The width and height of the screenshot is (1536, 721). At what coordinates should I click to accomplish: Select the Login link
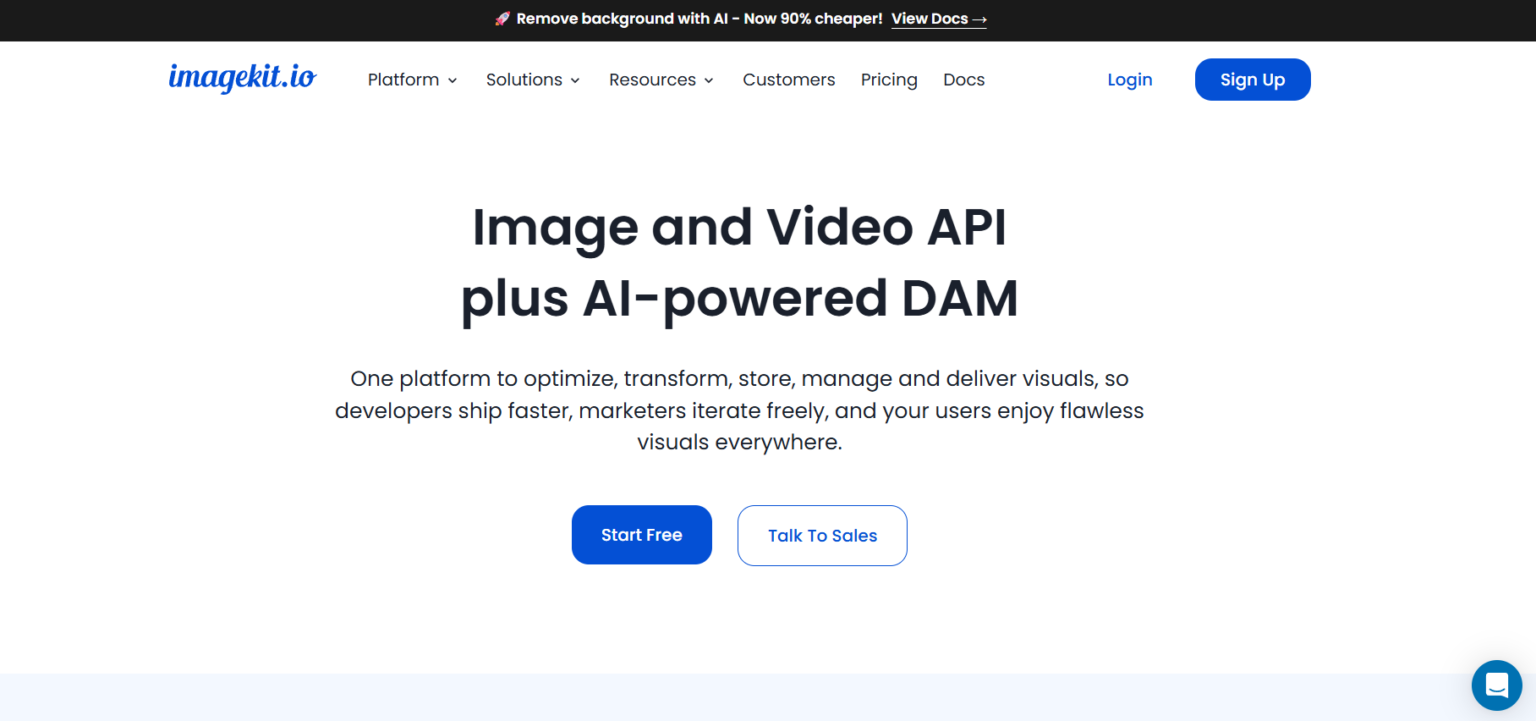click(1129, 79)
